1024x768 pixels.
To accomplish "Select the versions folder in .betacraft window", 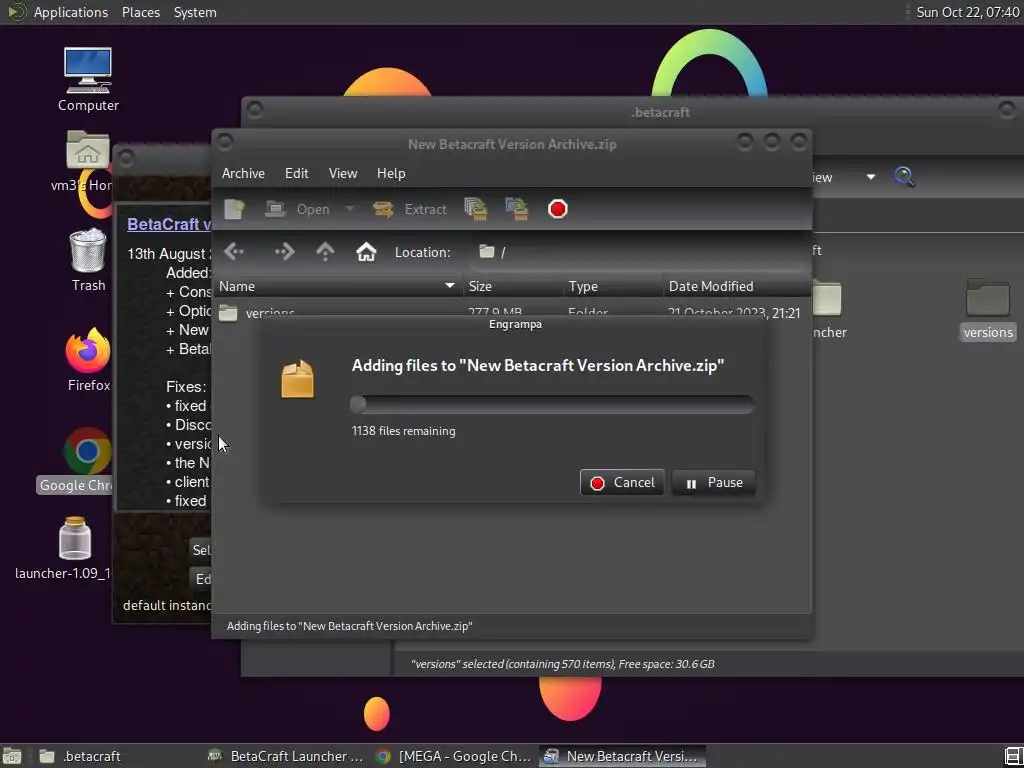I will 987,310.
